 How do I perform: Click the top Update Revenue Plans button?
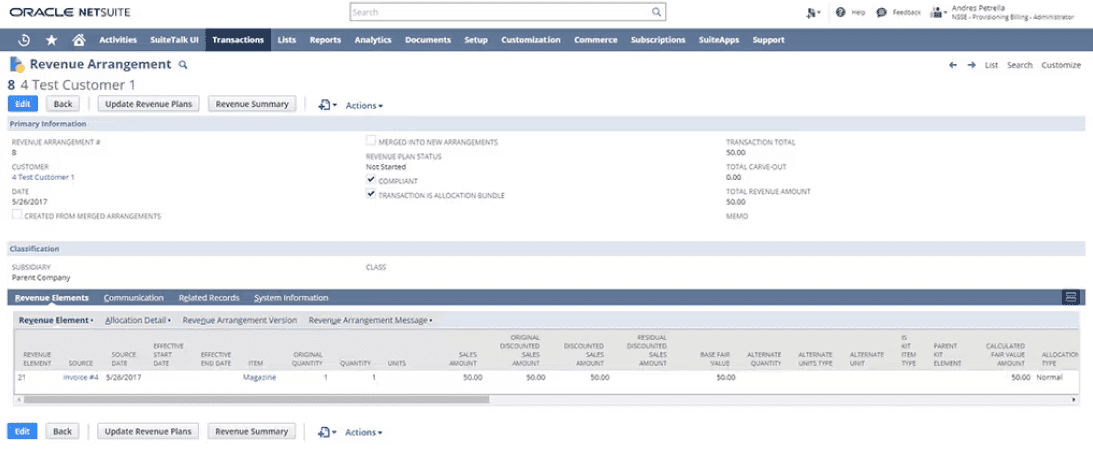coord(149,104)
